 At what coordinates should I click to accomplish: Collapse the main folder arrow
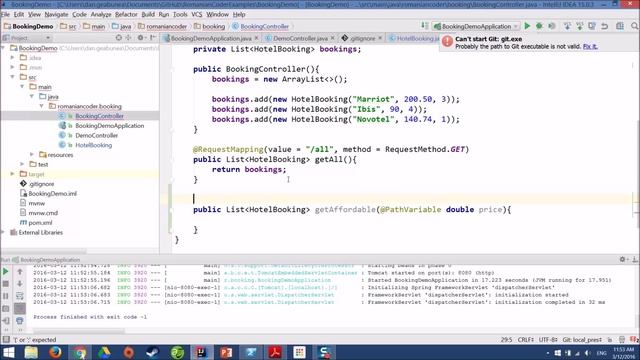coord(22,87)
